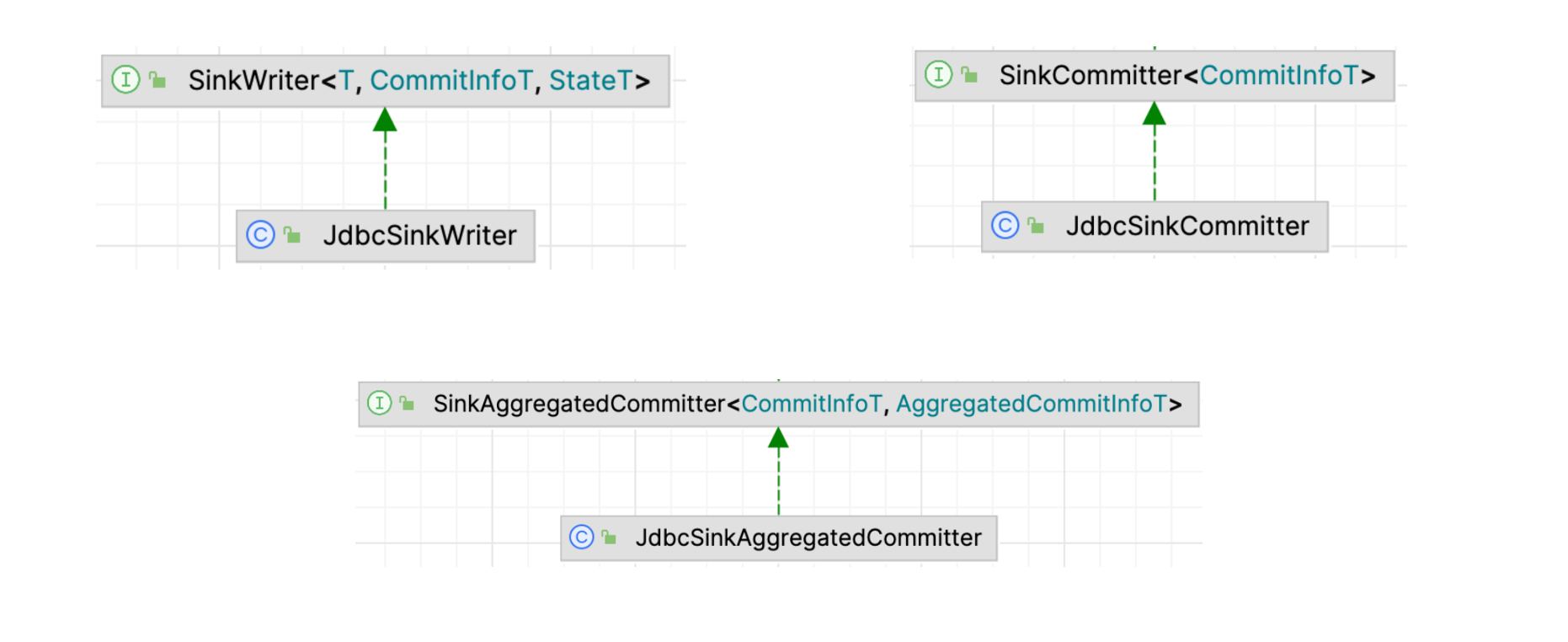
Task: Click the CommitInfoT parameter in SinkWriter
Action: pos(451,80)
